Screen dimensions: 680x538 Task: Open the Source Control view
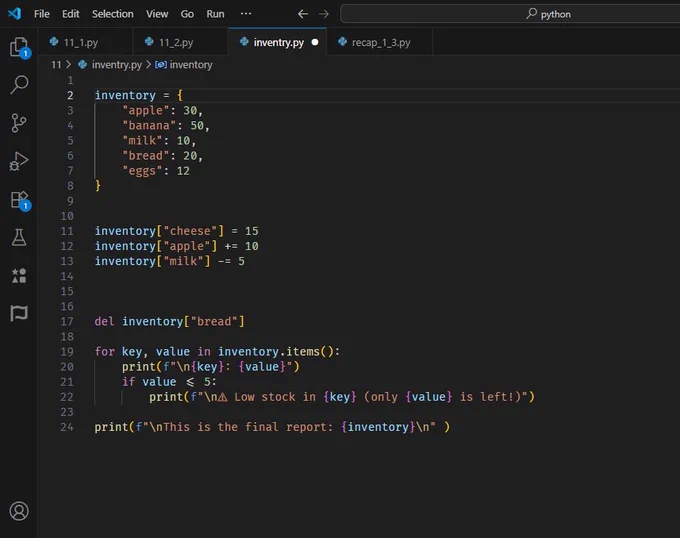coord(18,123)
